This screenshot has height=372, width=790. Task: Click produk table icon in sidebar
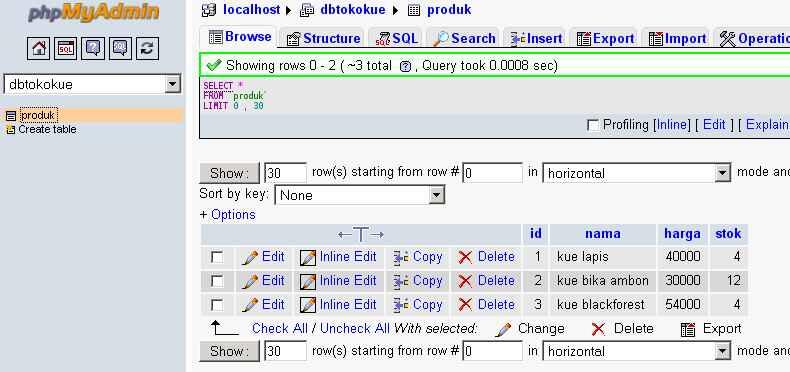[11, 116]
